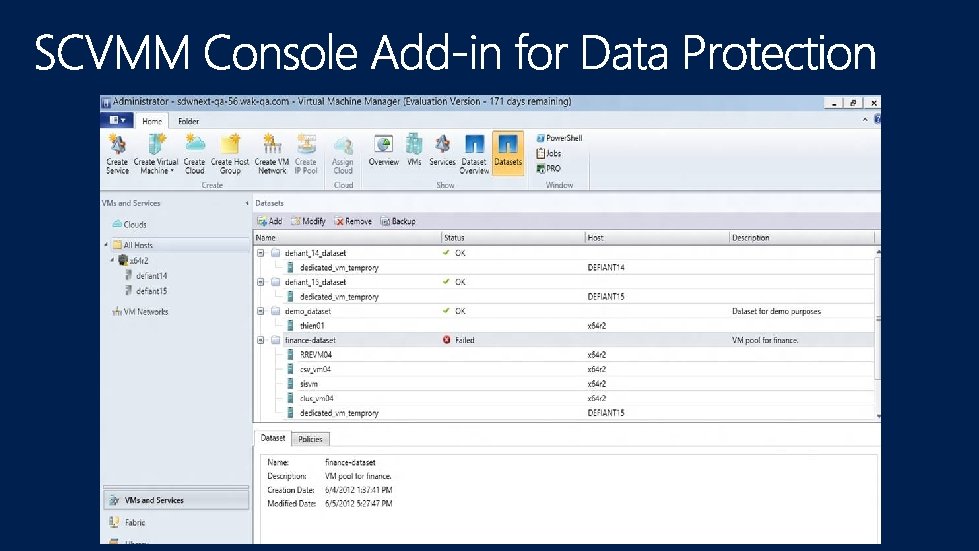The height and width of the screenshot is (551, 979).
Task: Open the PowerShell window
Action: coord(559,138)
